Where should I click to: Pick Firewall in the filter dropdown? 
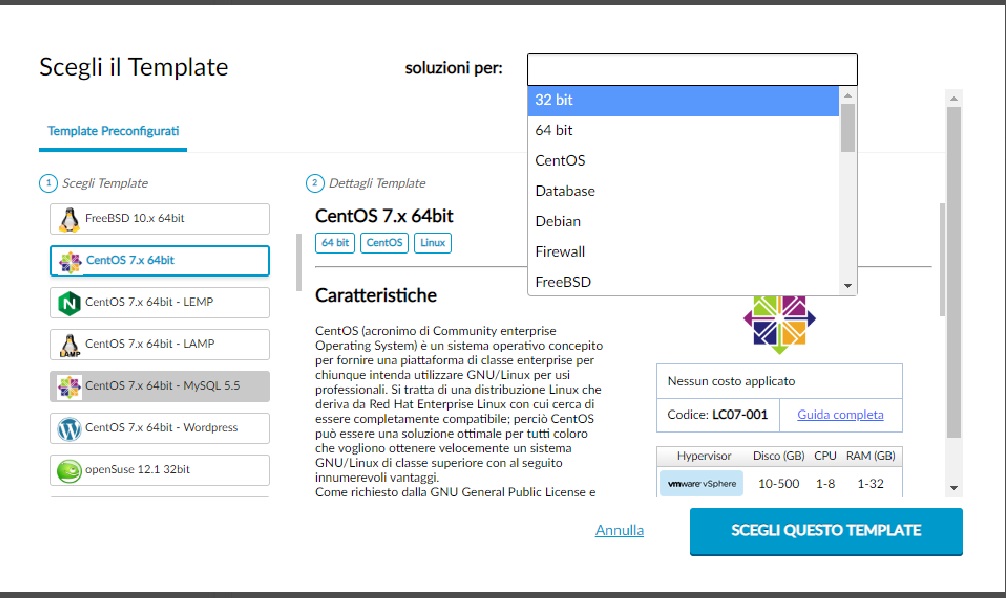click(x=683, y=252)
